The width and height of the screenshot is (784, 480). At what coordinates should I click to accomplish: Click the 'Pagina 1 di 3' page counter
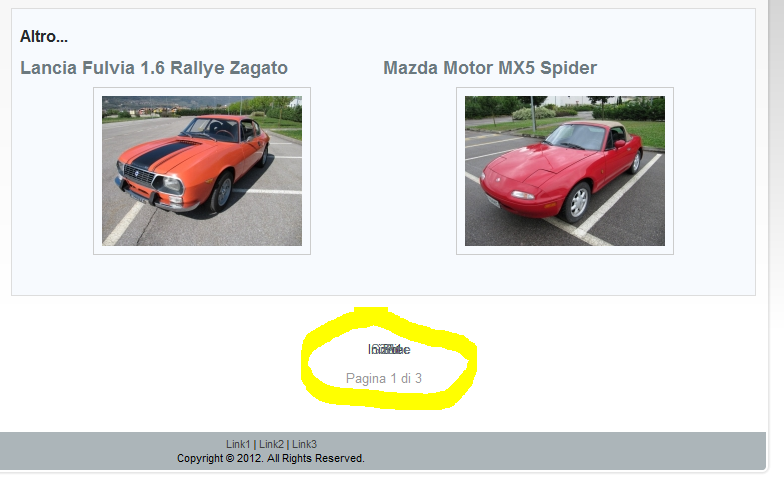[384, 378]
